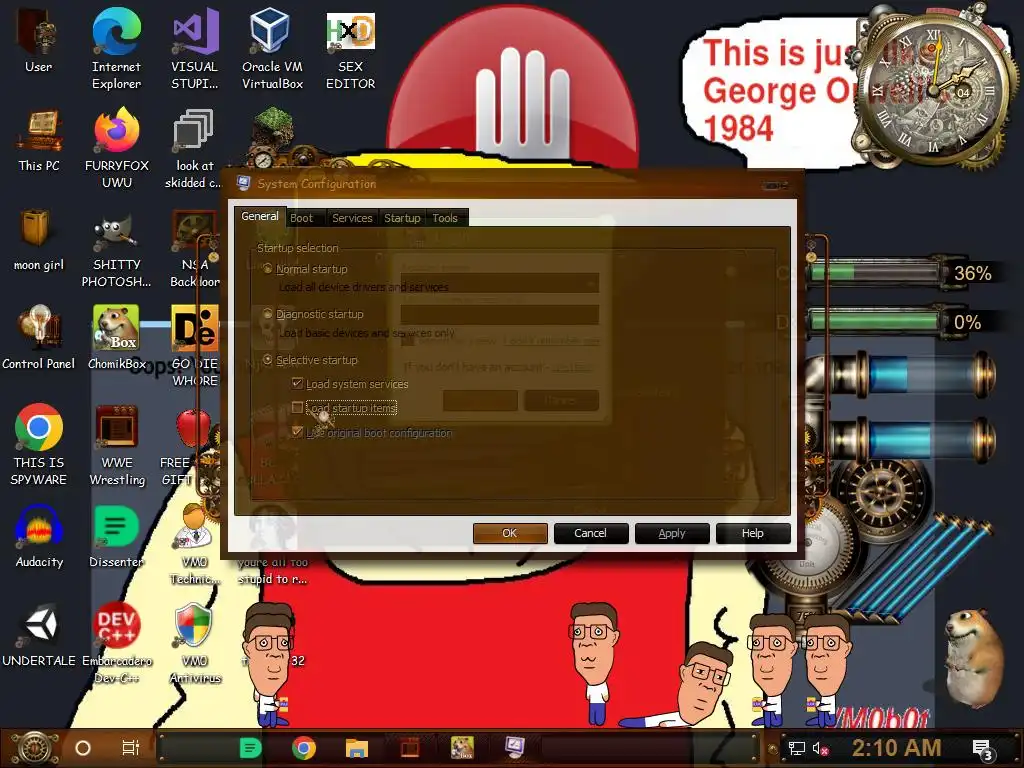The width and height of the screenshot is (1024, 768).
Task: Click the steampunk analog clock gadget
Action: click(x=934, y=88)
